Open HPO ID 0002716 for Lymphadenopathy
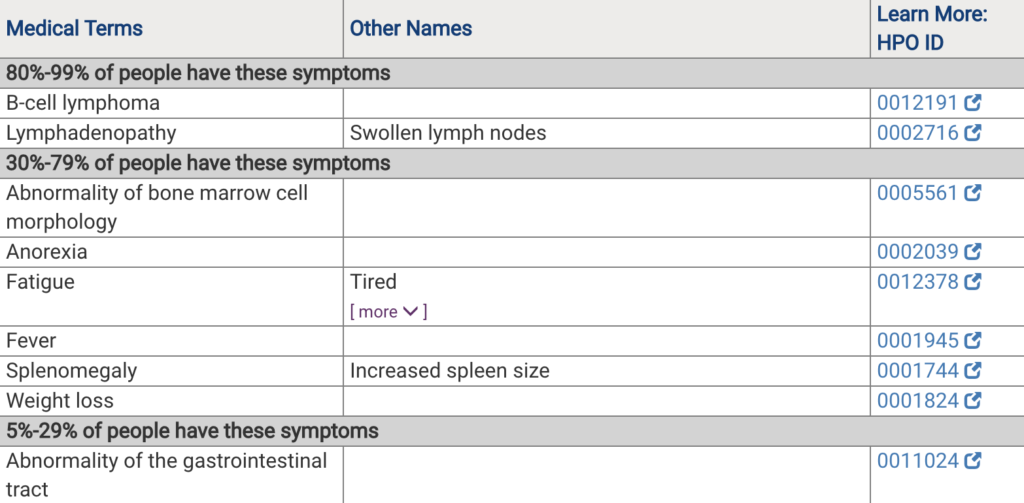 [918, 133]
